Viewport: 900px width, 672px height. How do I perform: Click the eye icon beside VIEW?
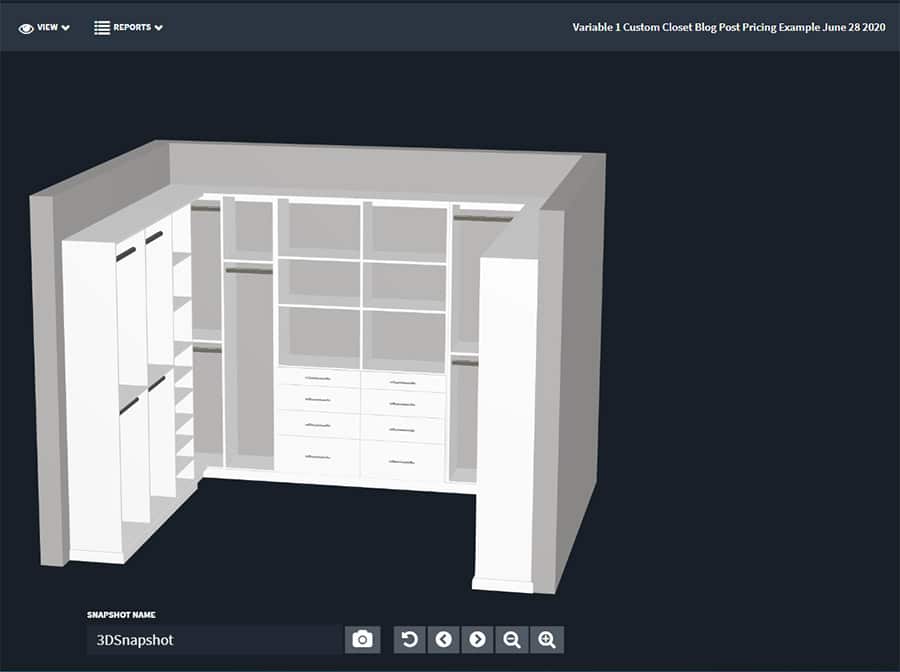[x=26, y=28]
